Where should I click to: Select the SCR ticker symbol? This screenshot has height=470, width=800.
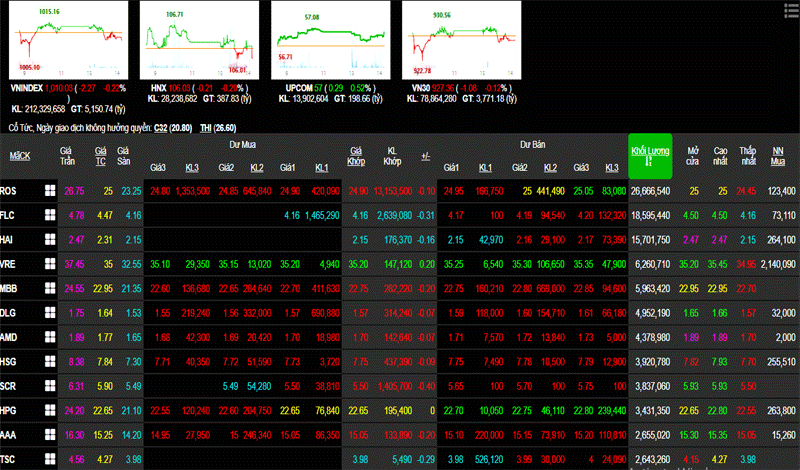[8, 386]
